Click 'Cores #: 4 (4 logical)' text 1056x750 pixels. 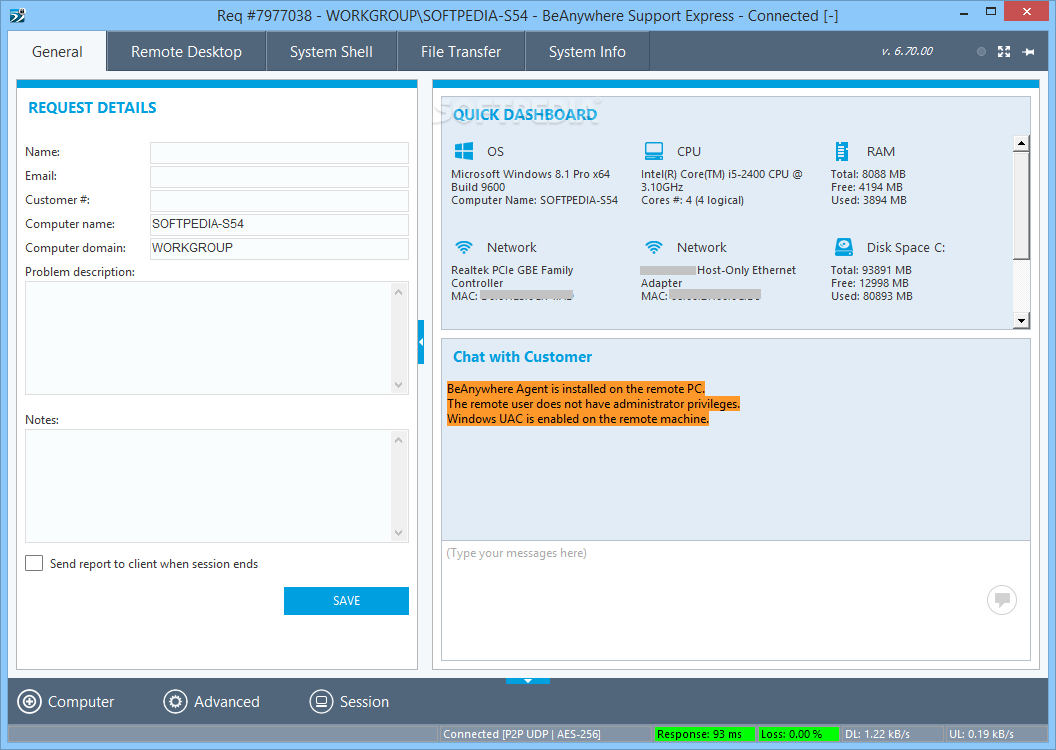coord(692,200)
